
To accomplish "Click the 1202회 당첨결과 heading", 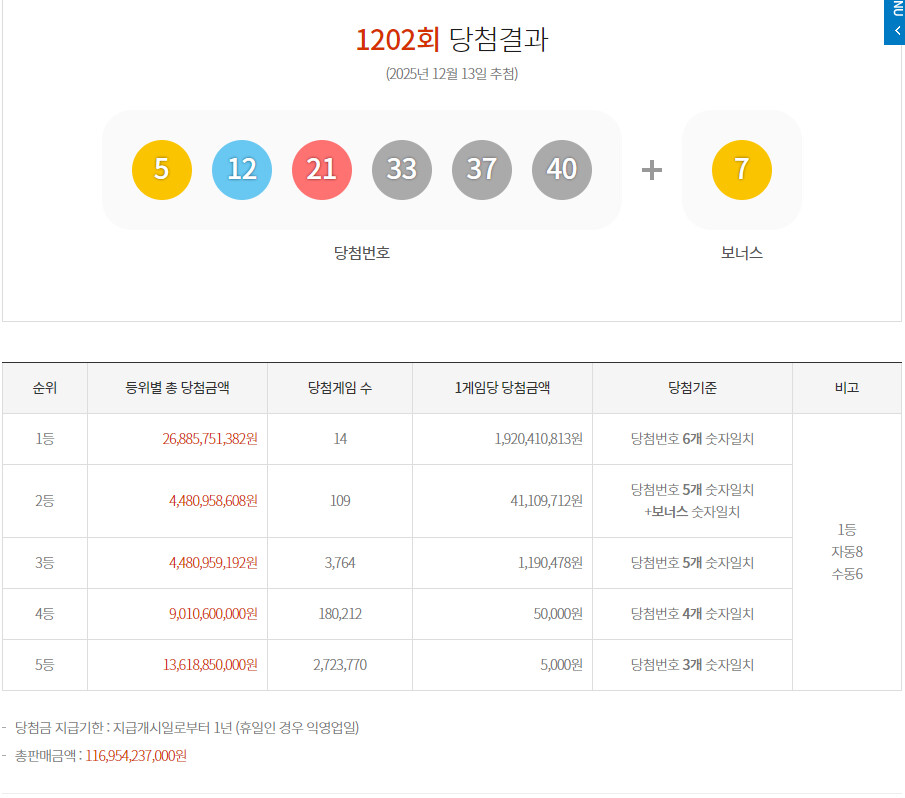I will 452,40.
